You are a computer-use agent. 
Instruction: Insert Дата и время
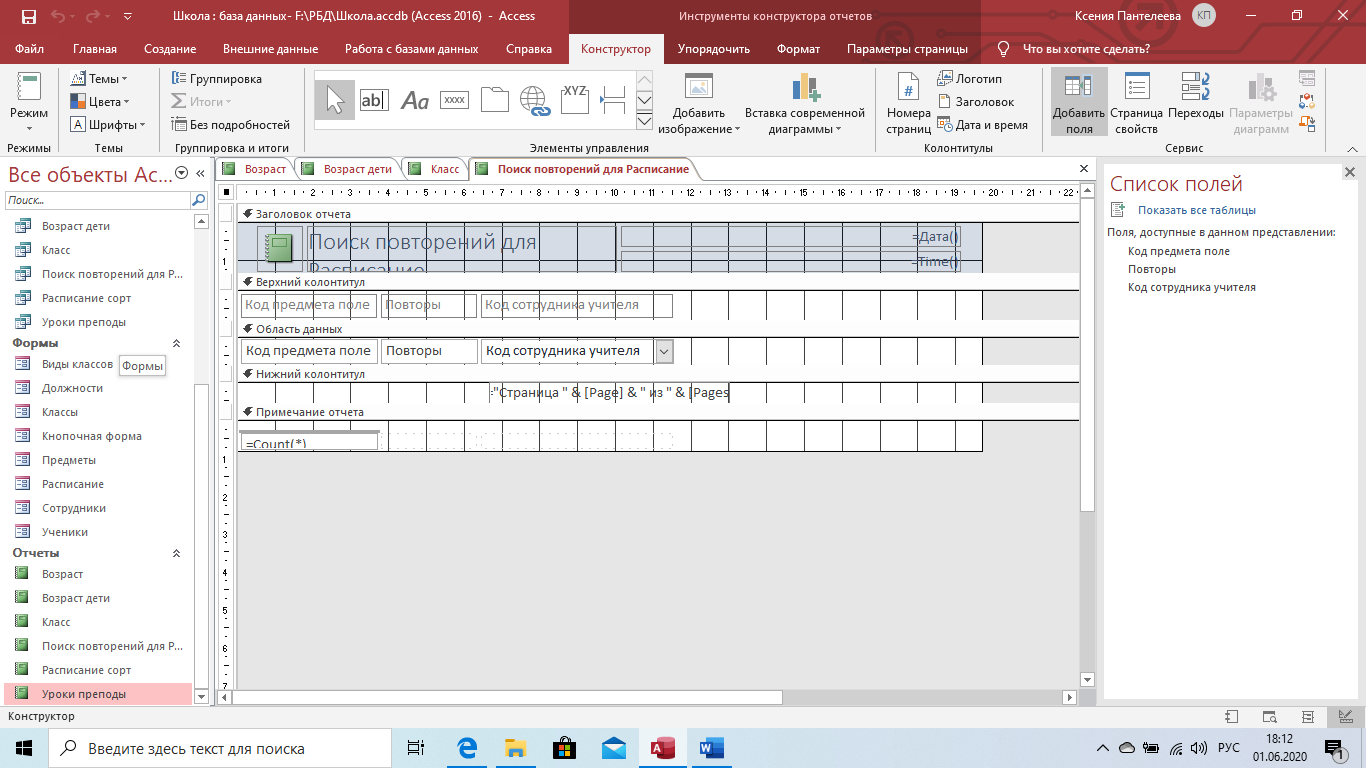[x=982, y=125]
